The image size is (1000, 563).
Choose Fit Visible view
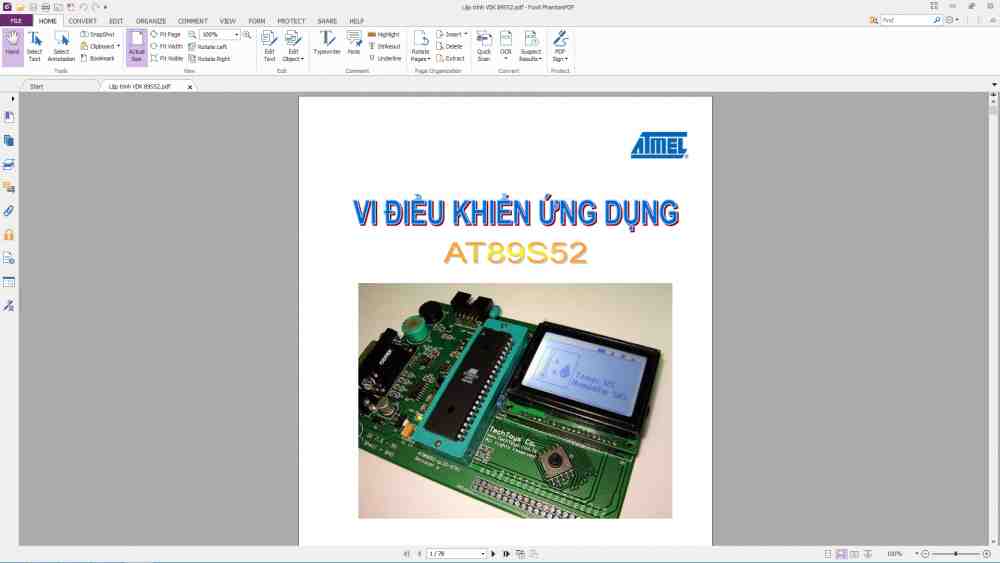pyautogui.click(x=167, y=59)
